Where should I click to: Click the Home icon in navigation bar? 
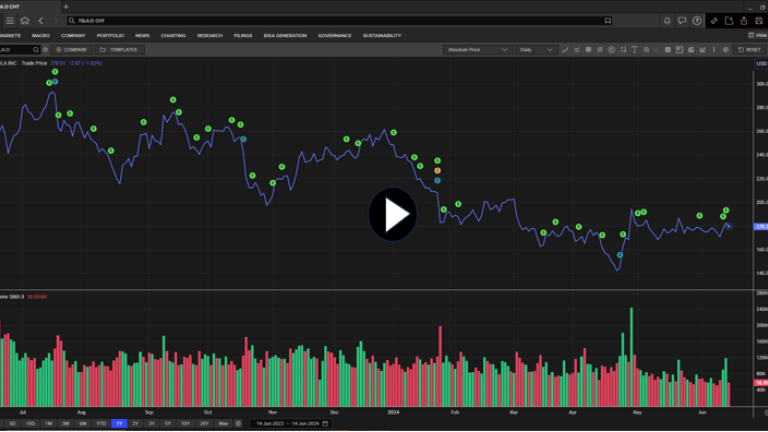(24, 20)
